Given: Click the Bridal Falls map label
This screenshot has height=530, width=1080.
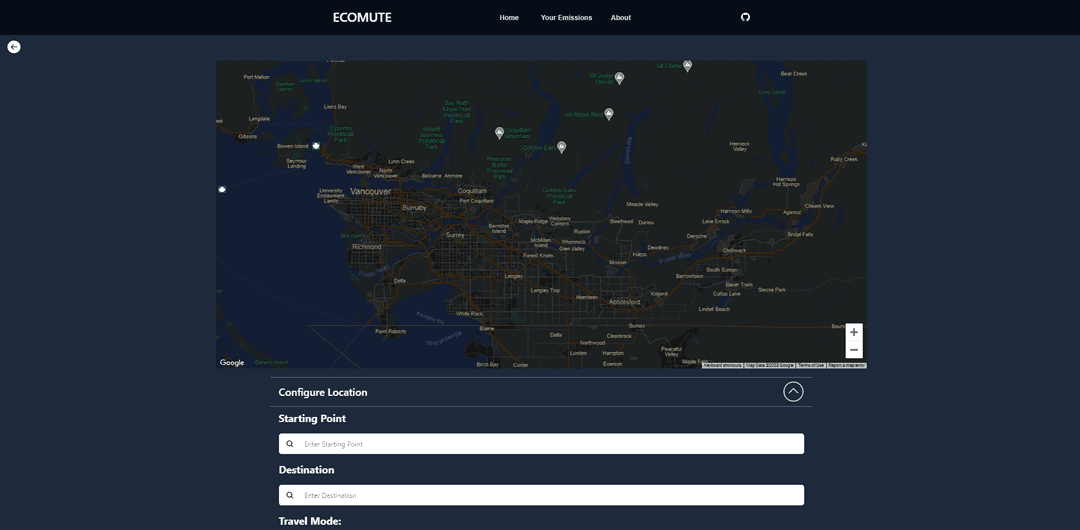Looking at the screenshot, I should (800, 234).
